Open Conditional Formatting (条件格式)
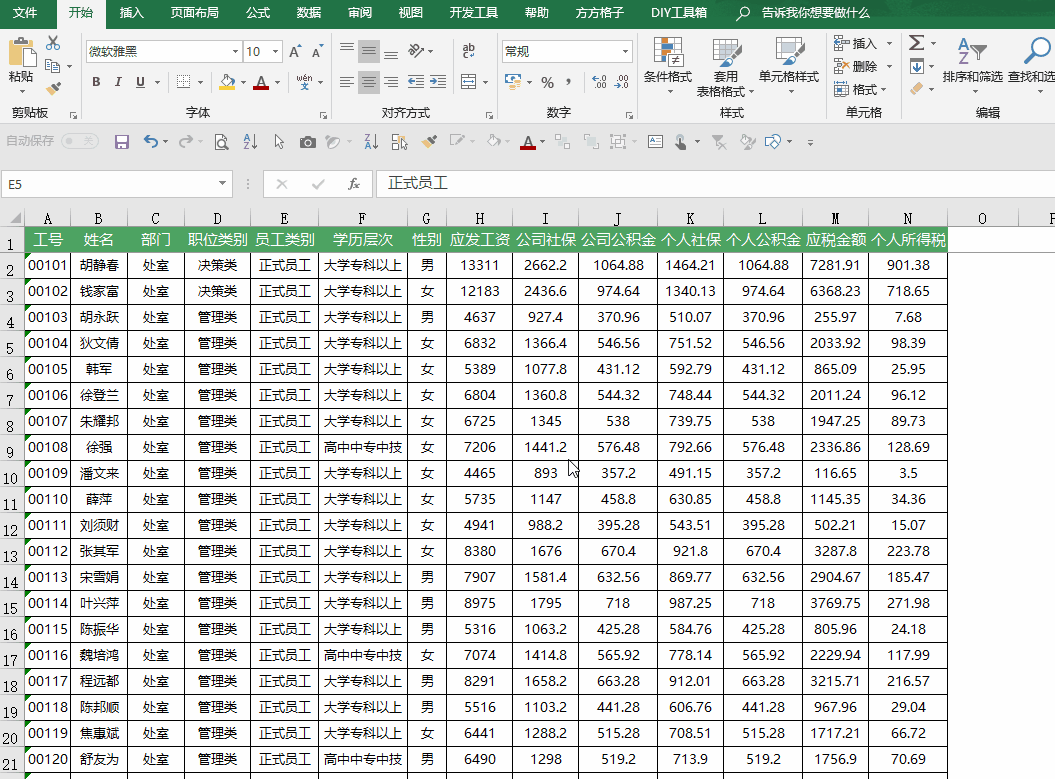The height and width of the screenshot is (779, 1055). [x=667, y=62]
